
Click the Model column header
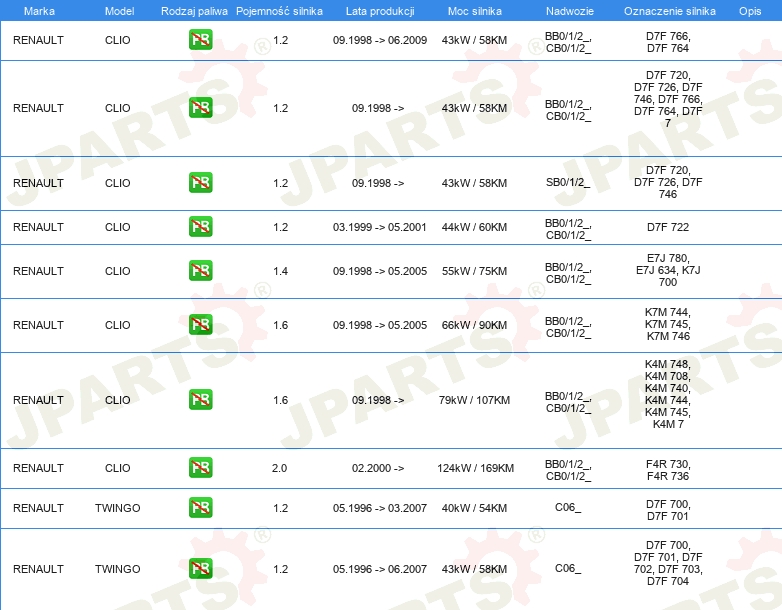coord(119,11)
